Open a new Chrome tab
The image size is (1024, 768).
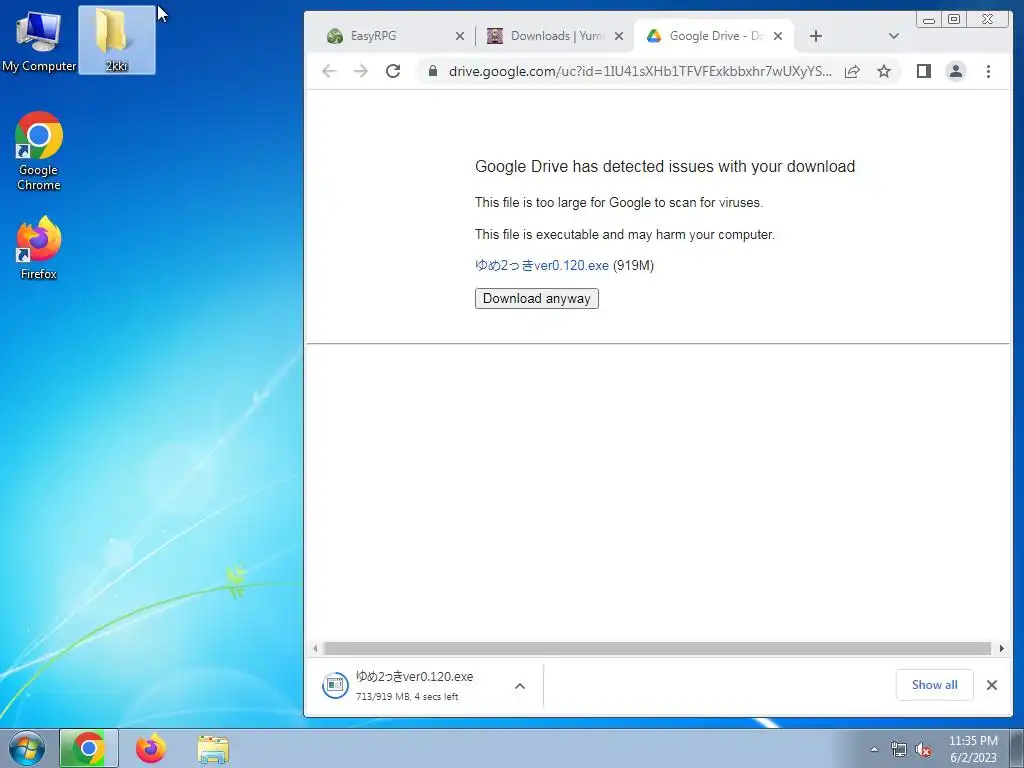click(x=816, y=36)
